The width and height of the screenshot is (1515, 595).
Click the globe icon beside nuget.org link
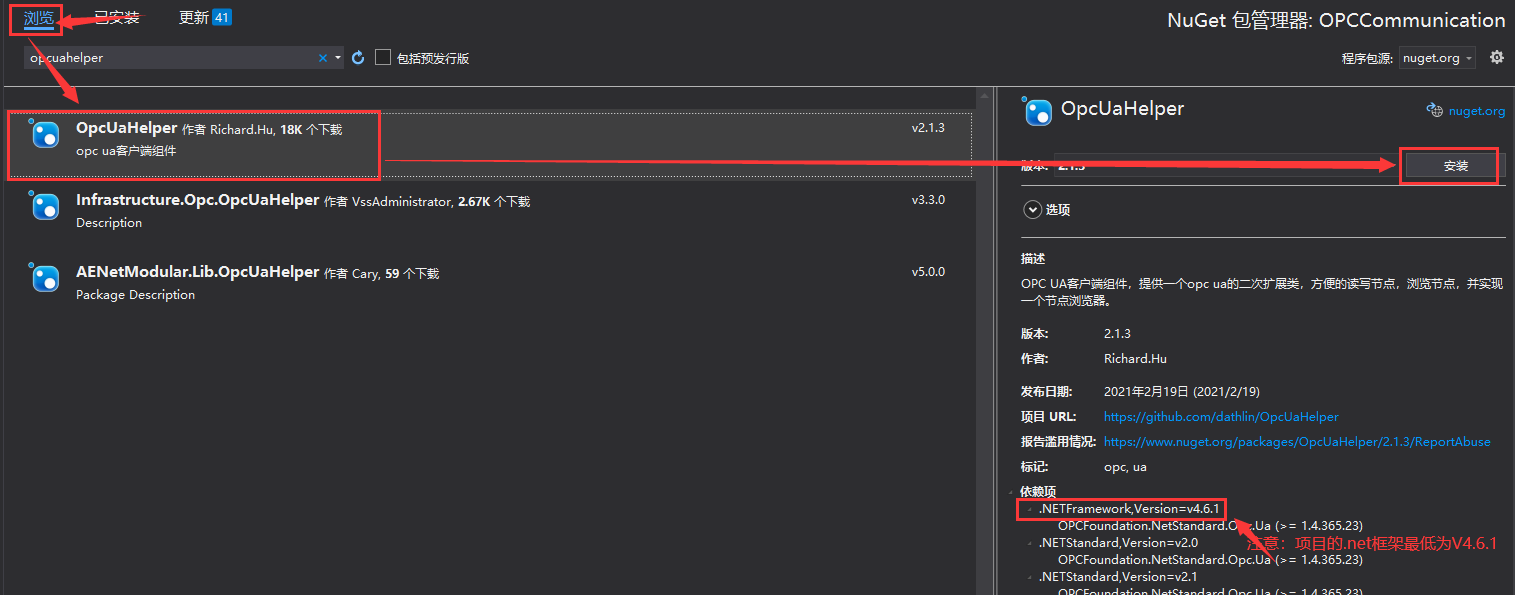tap(1435, 110)
